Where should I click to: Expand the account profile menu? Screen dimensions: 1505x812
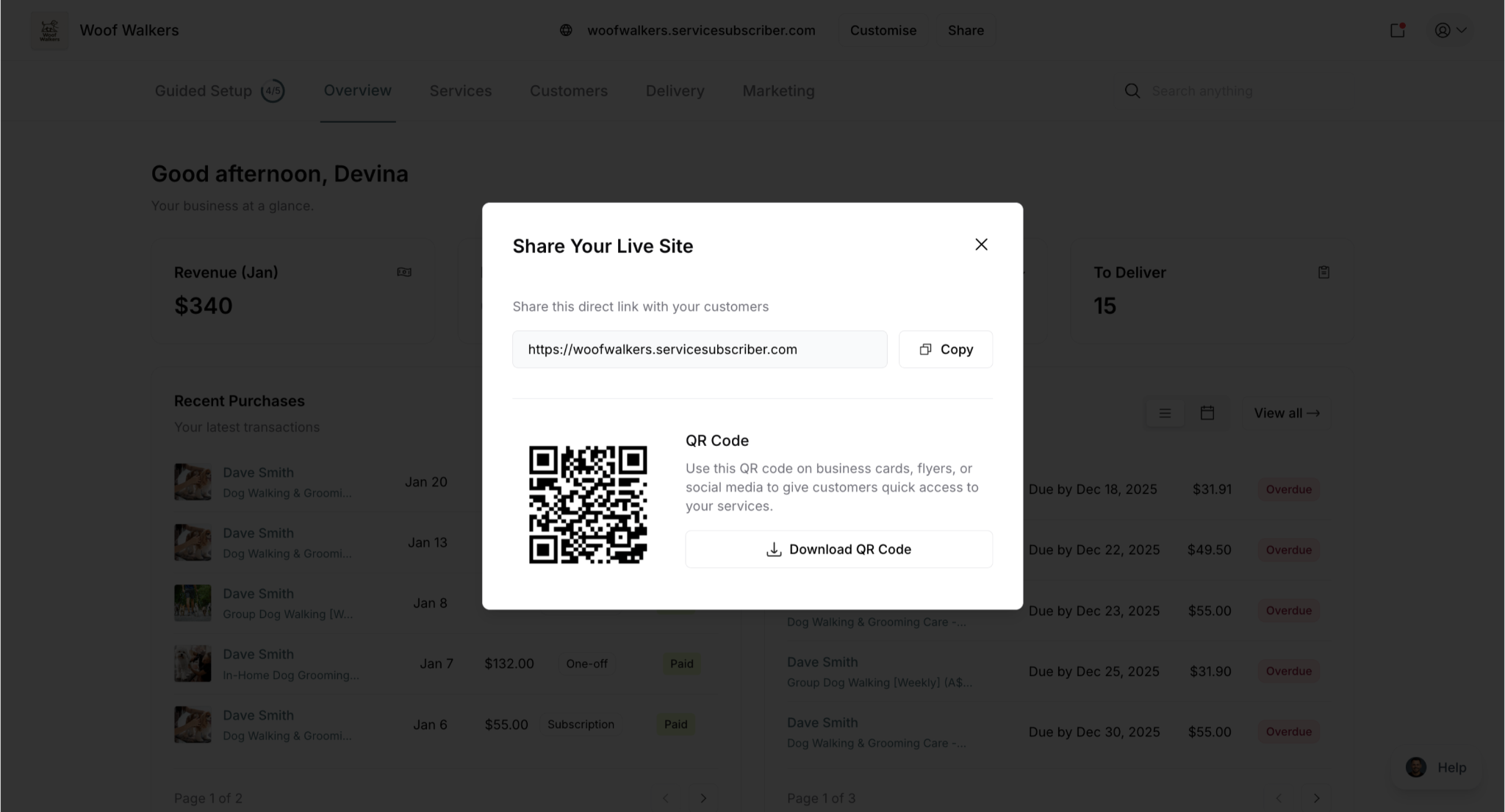click(1451, 30)
